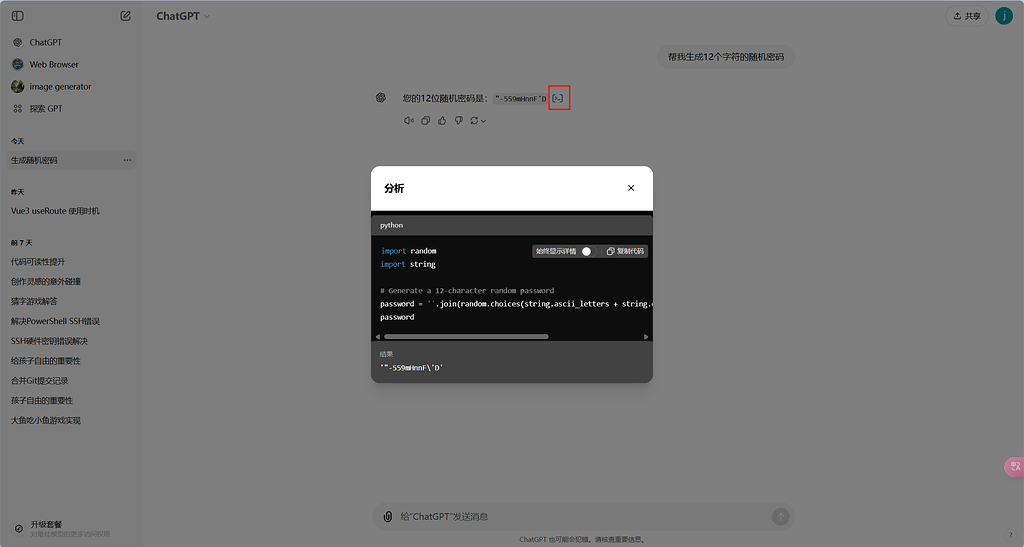Close the analysis dialog
This screenshot has width=1024, height=547.
[631, 188]
